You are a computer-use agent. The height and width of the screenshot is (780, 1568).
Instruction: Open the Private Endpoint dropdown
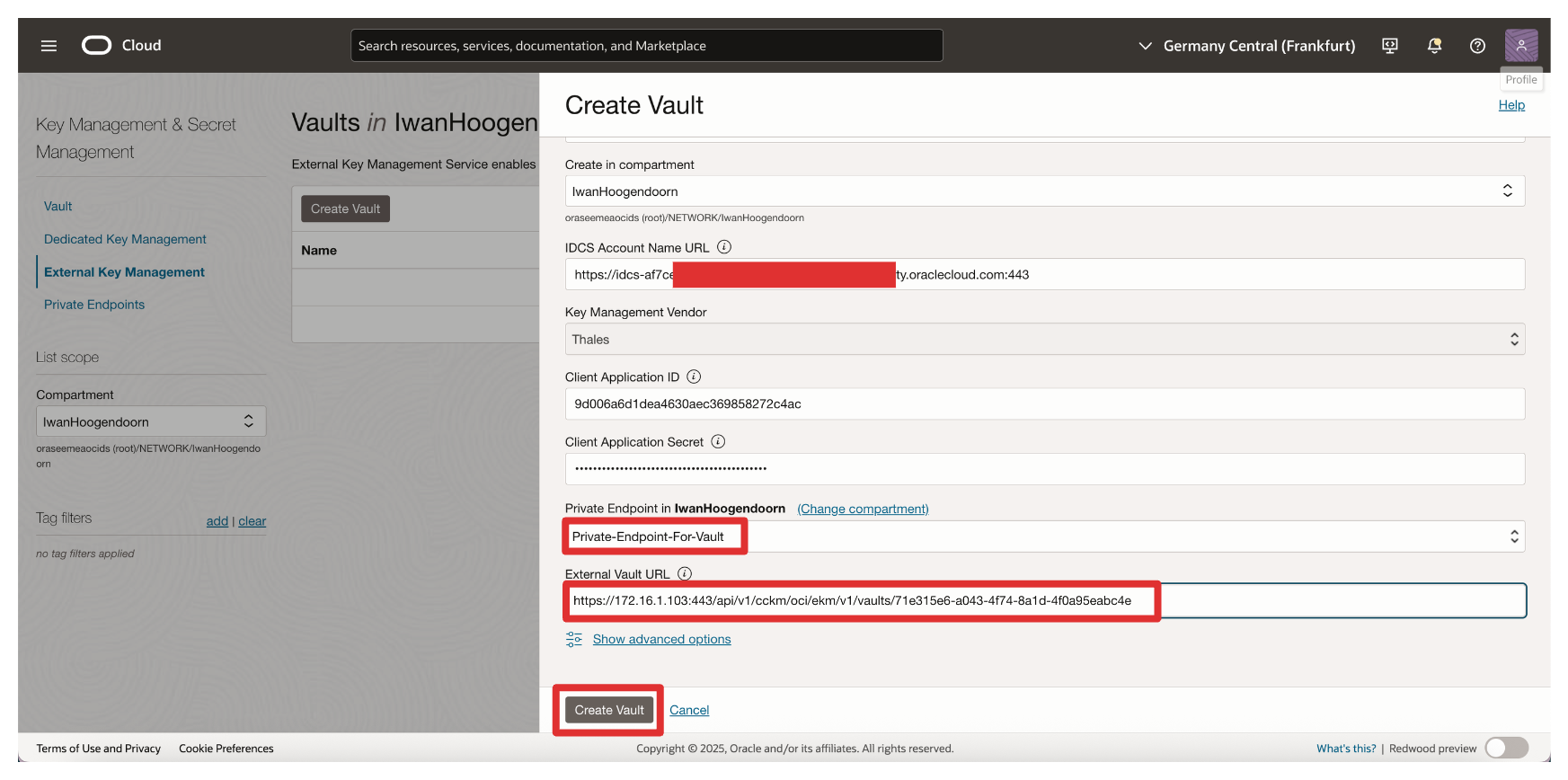1044,537
